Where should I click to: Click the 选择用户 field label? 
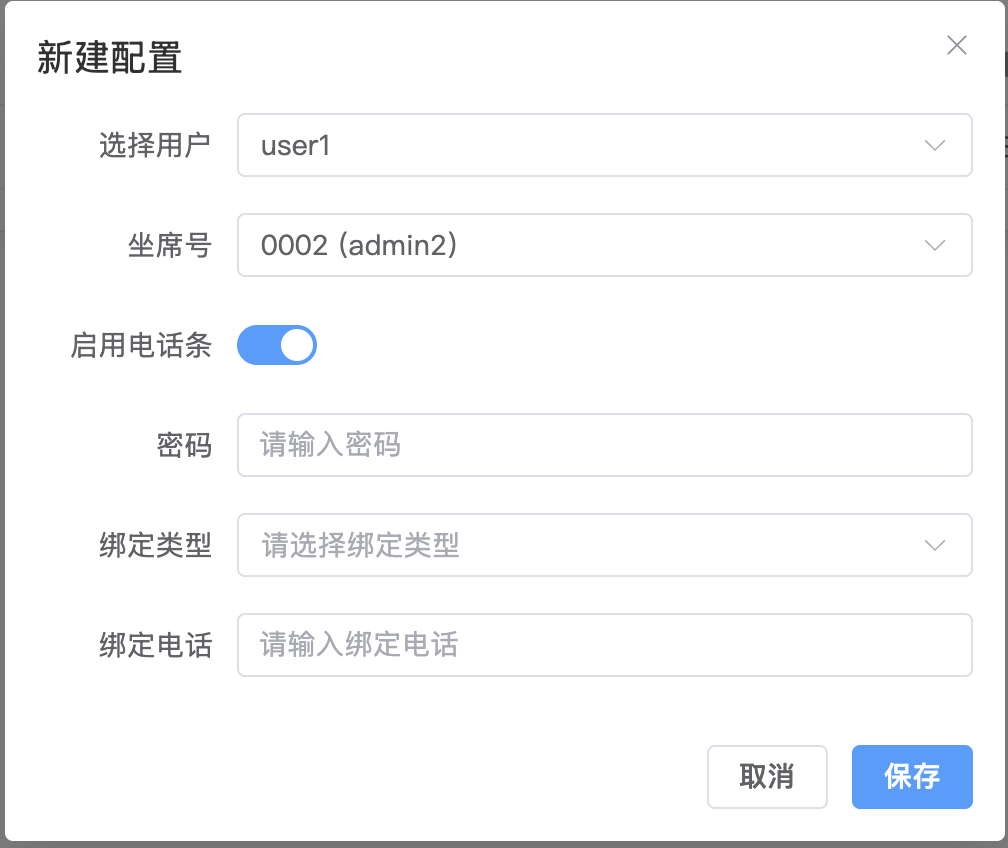[x=155, y=146]
